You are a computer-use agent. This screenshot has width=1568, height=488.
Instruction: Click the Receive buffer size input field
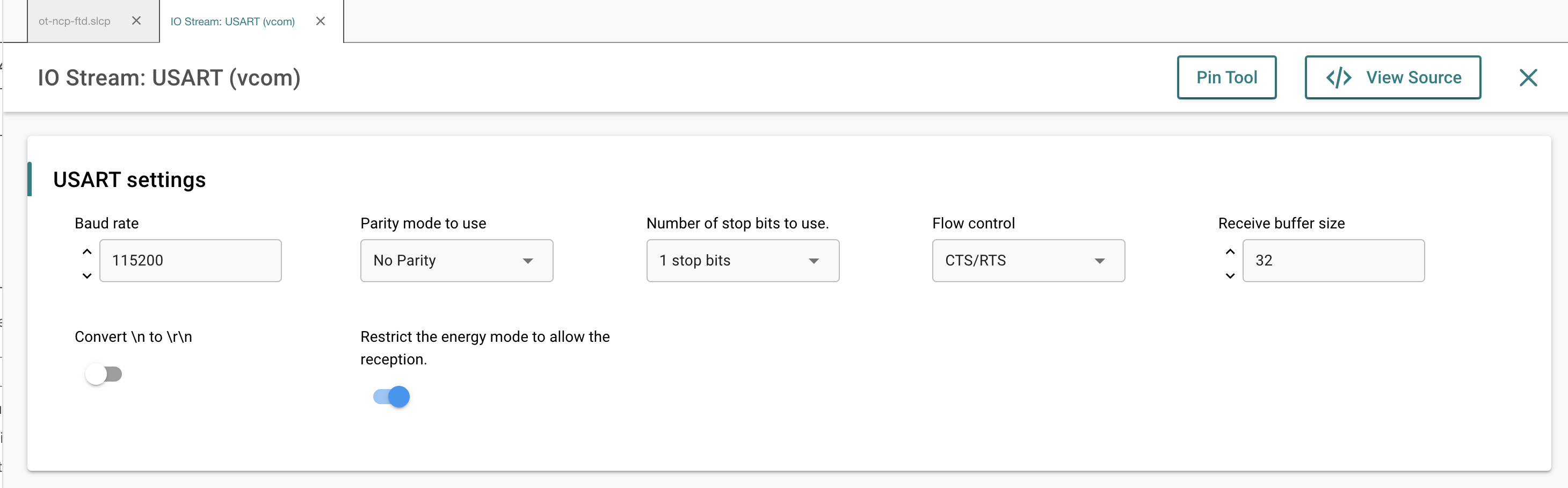[1333, 261]
